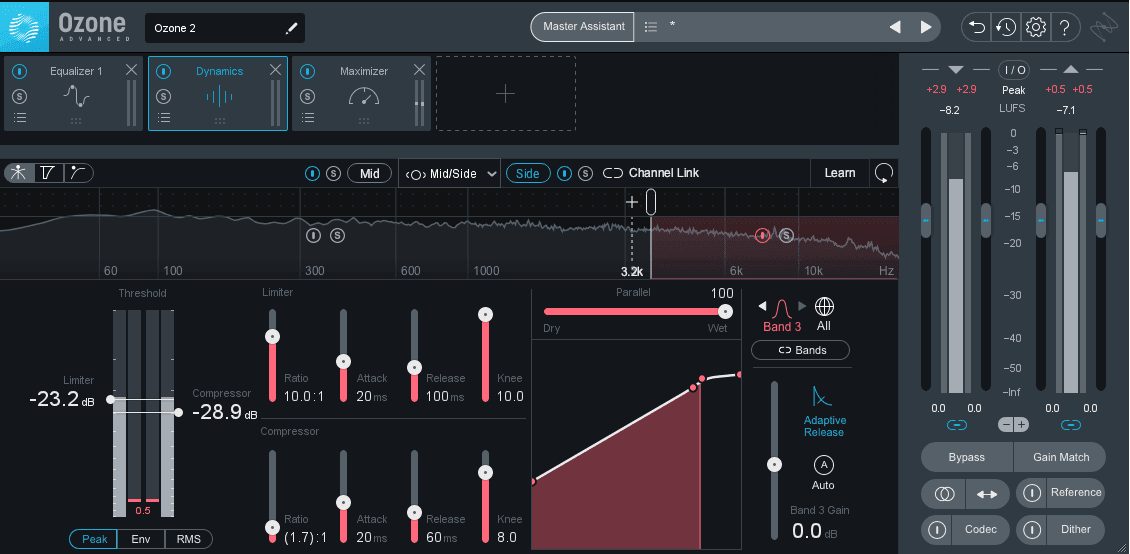
Task: Toggle Mid channel power
Action: (312, 173)
